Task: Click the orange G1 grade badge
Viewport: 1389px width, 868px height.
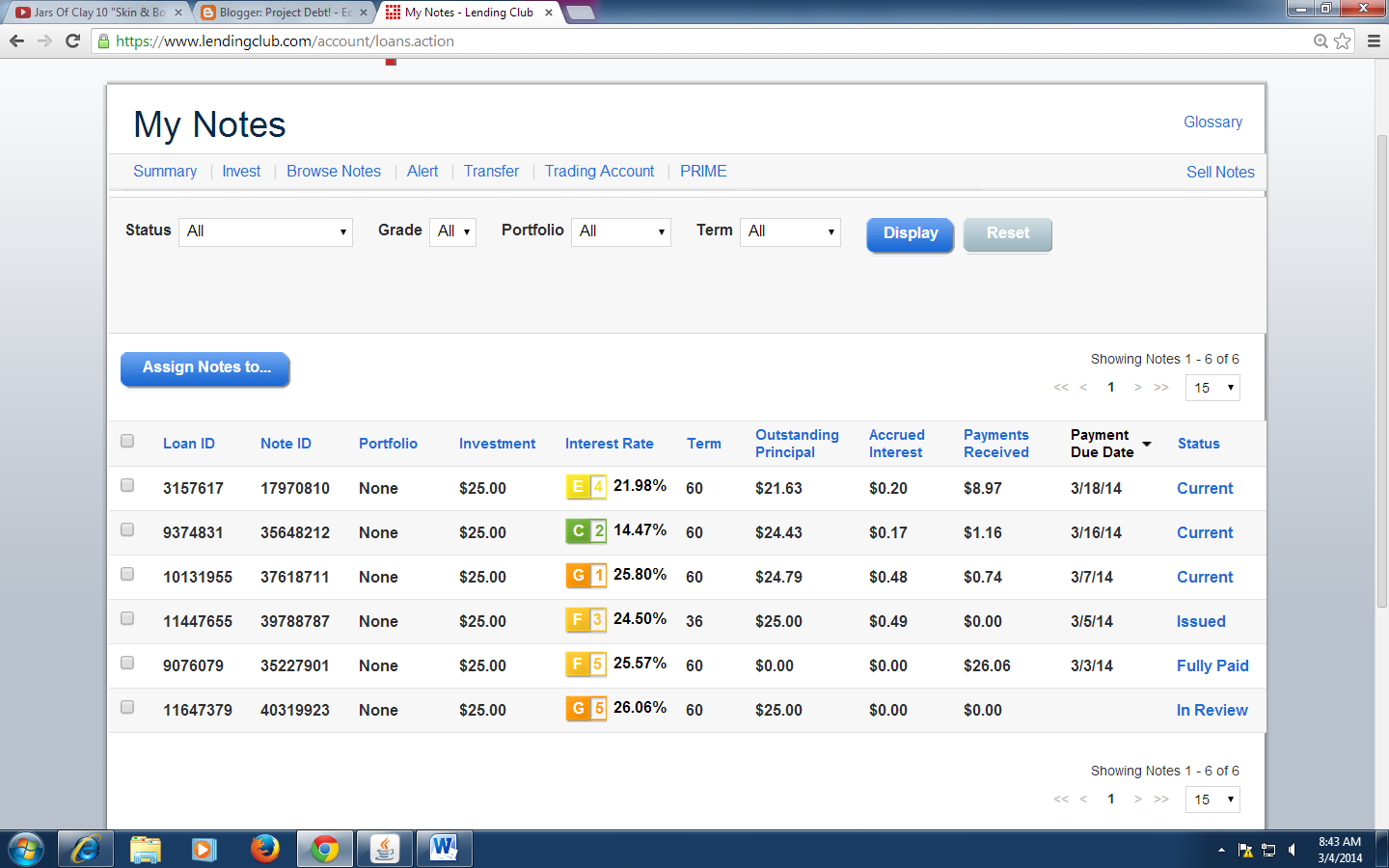Action: [x=586, y=575]
